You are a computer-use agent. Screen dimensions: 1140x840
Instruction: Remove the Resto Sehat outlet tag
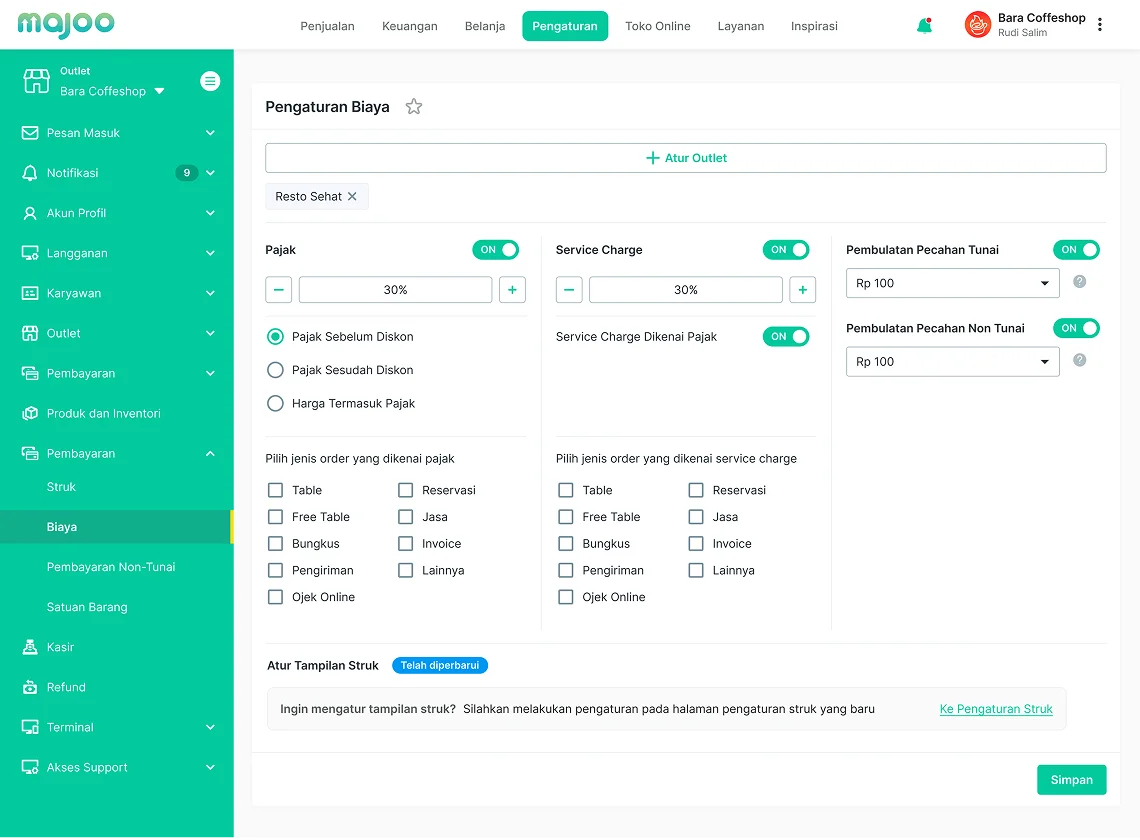click(x=352, y=197)
